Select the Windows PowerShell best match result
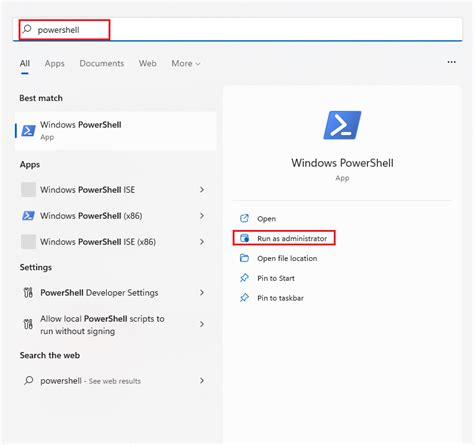Image resolution: width=474 pixels, height=445 pixels. tap(115, 131)
